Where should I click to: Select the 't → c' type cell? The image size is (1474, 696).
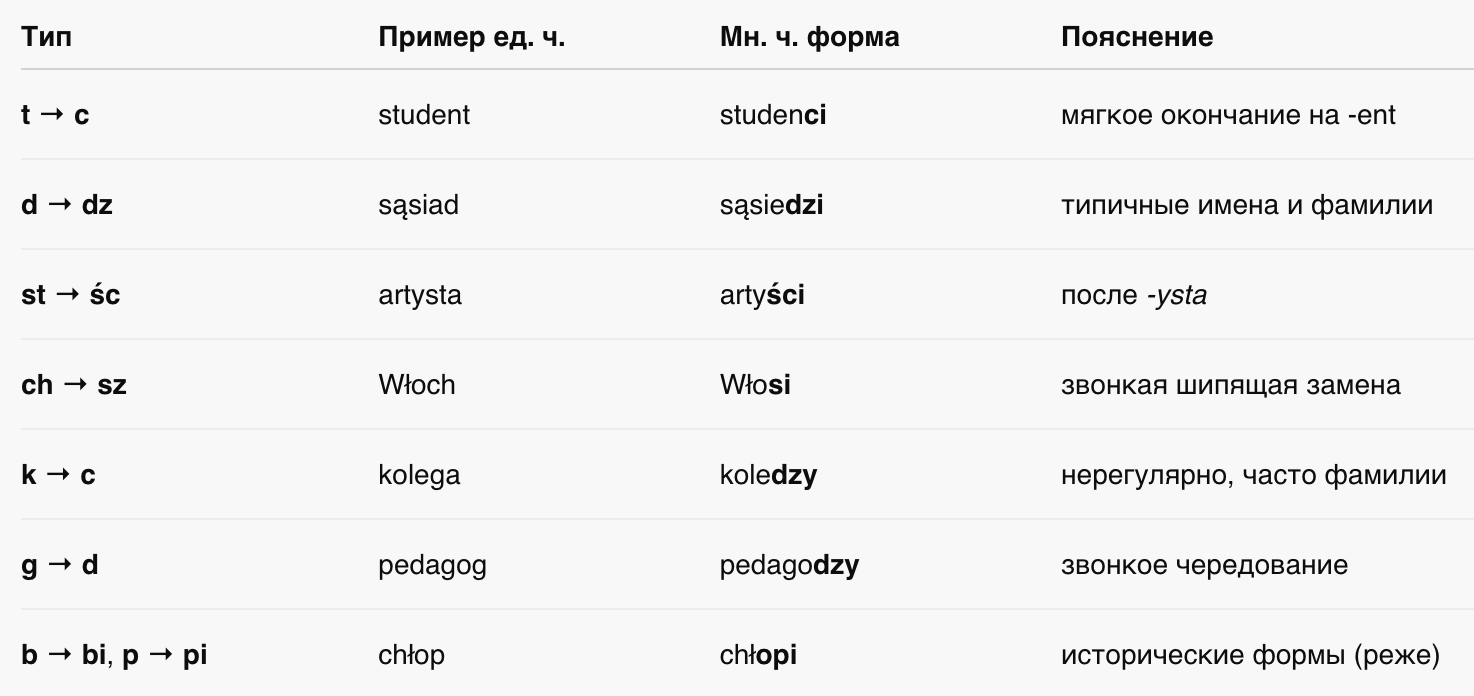point(55,115)
